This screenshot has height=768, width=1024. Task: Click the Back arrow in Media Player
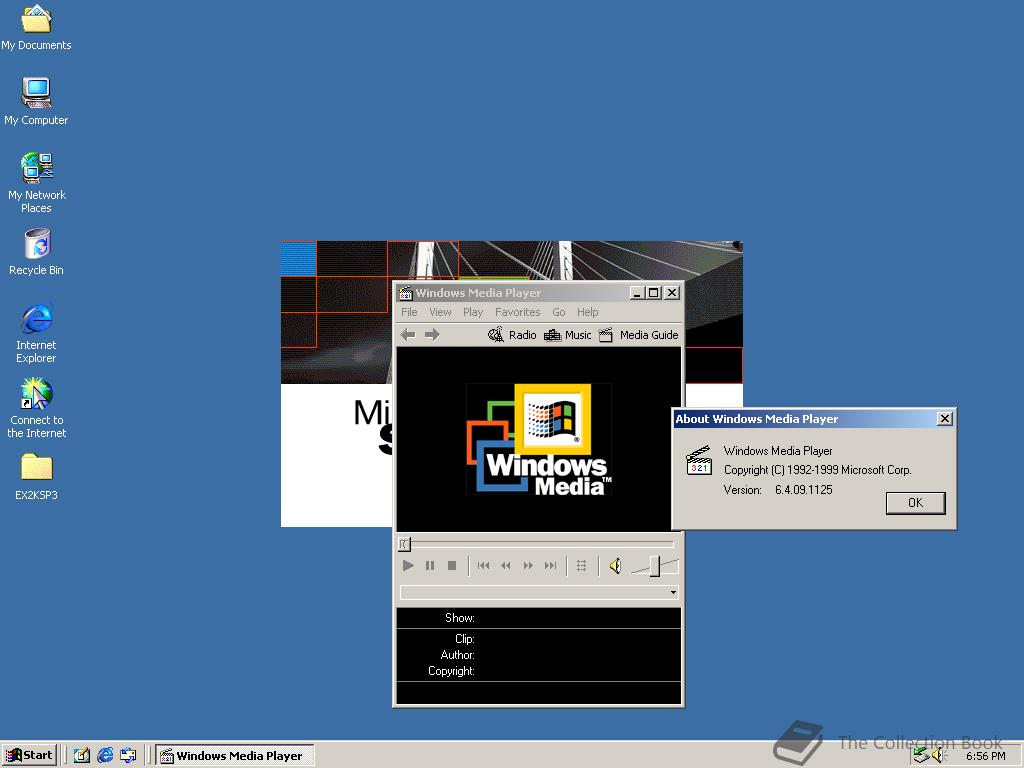[408, 335]
